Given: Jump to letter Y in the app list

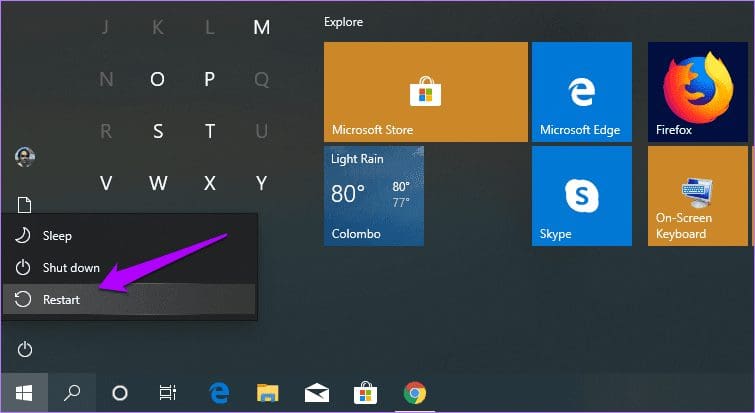Looking at the screenshot, I should point(261,183).
